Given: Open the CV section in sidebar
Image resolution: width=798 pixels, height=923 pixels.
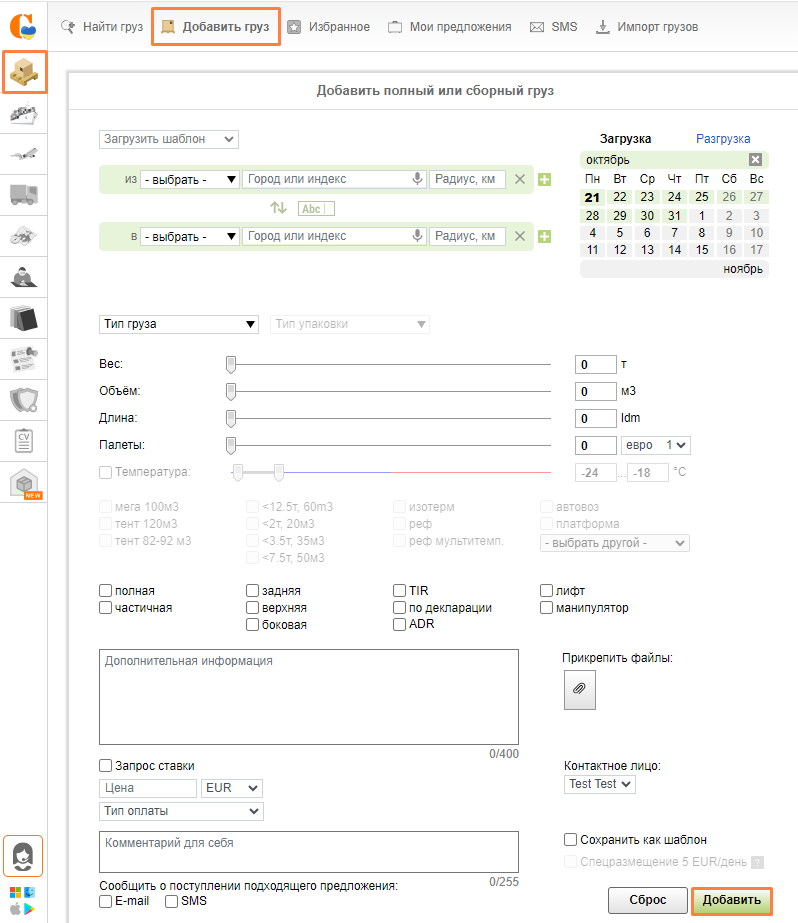Looking at the screenshot, I should pos(24,440).
